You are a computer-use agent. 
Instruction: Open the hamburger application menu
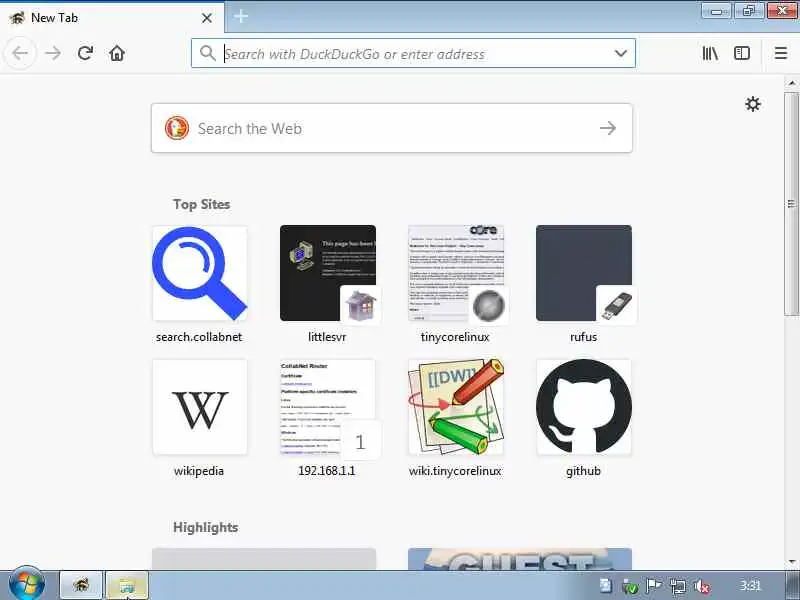(781, 53)
